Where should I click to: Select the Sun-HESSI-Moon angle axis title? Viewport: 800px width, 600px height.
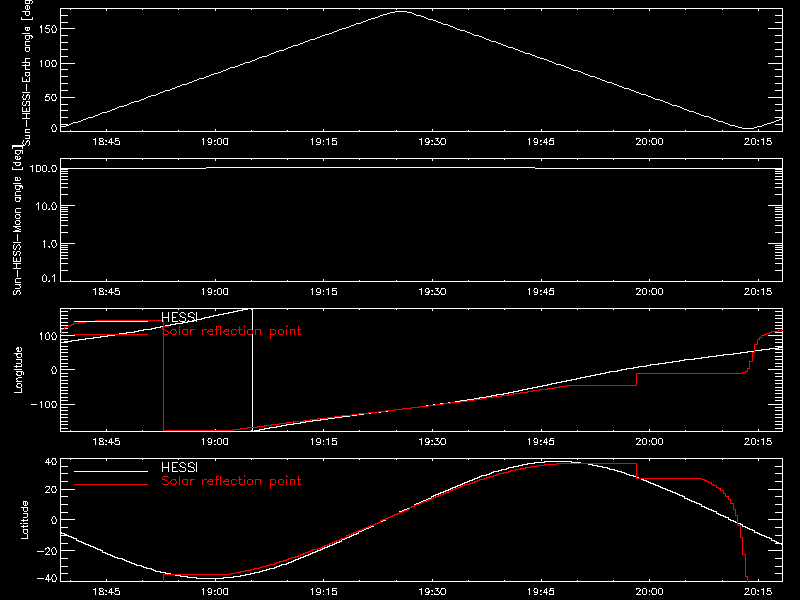(x=17, y=220)
